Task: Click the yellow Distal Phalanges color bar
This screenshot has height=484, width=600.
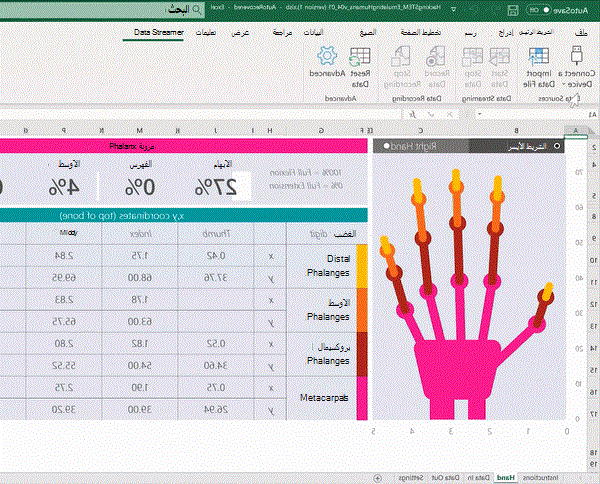Action: tap(362, 266)
